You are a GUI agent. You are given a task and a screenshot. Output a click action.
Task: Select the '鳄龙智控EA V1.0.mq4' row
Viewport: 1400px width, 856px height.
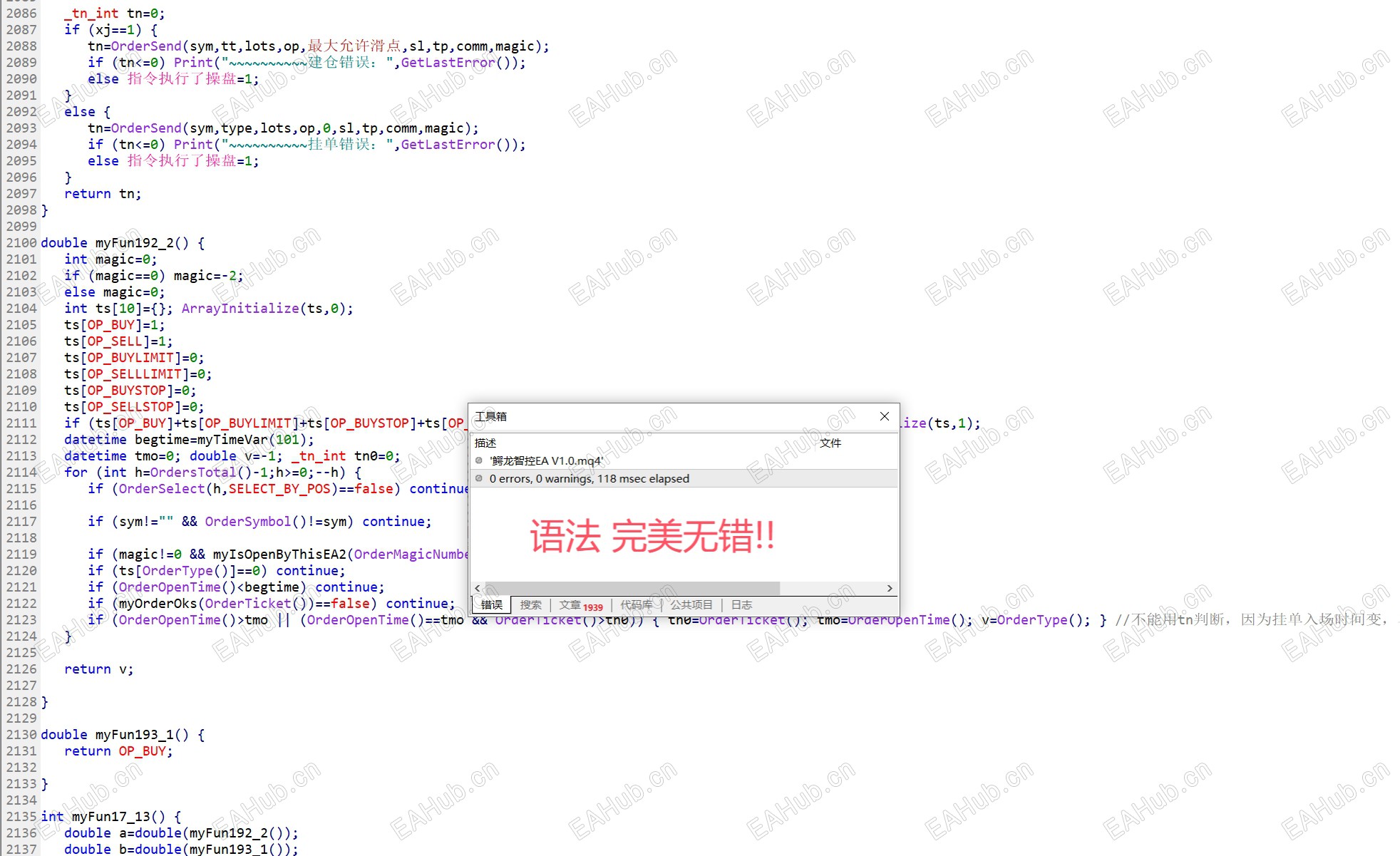coord(546,460)
